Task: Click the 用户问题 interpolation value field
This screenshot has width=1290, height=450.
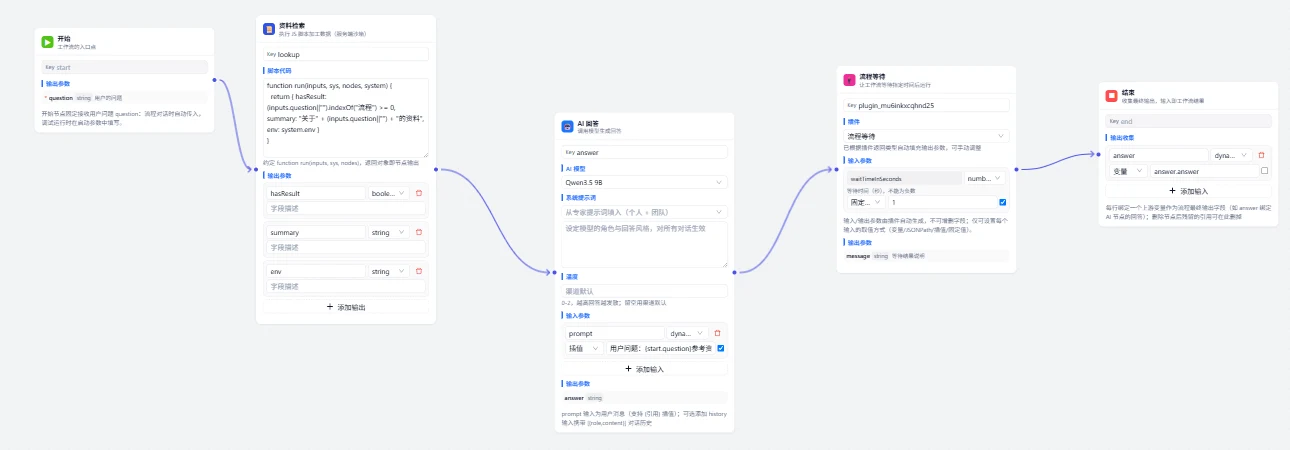Action: coord(659,348)
